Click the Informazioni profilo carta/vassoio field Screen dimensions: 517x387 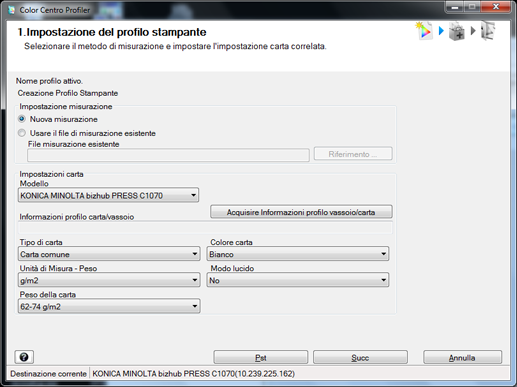point(205,228)
